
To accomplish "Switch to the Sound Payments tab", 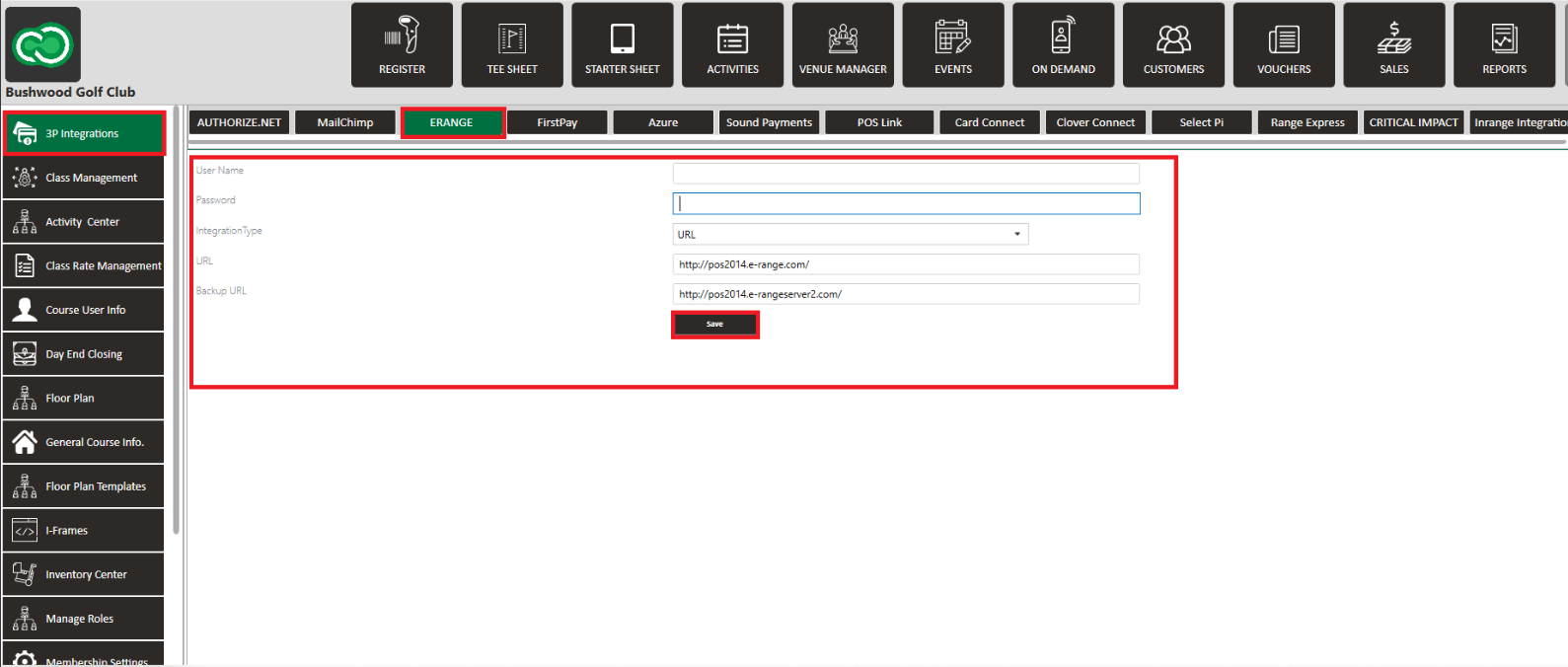I will 769,122.
